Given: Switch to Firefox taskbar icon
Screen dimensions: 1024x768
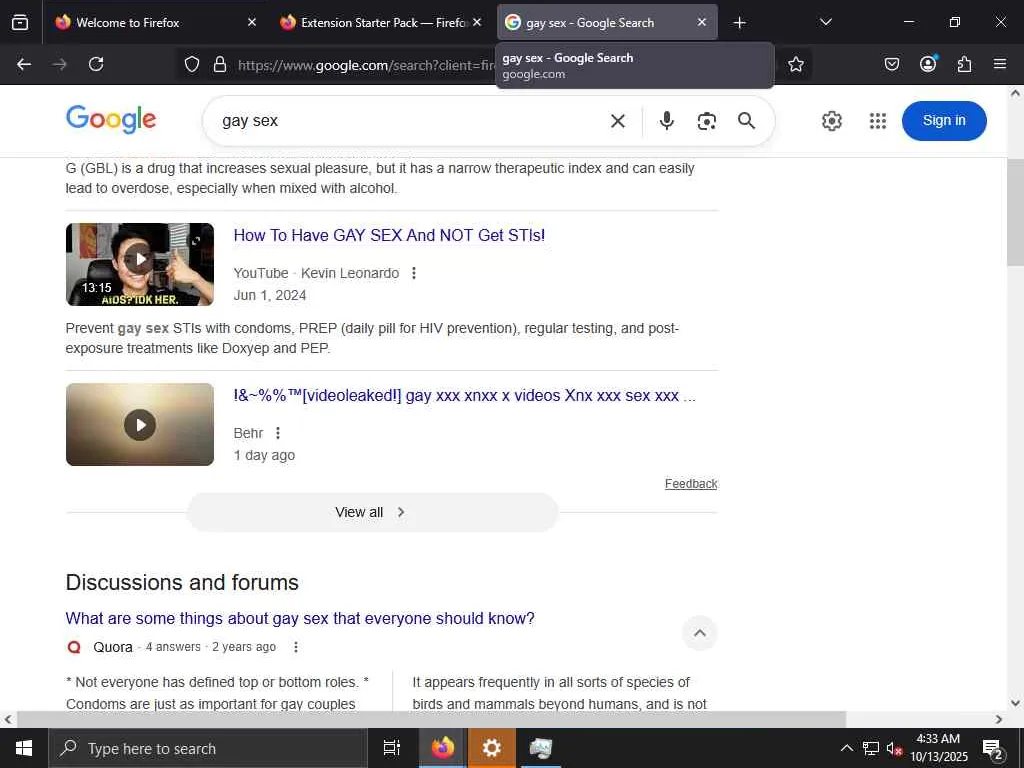Looking at the screenshot, I should [442, 748].
